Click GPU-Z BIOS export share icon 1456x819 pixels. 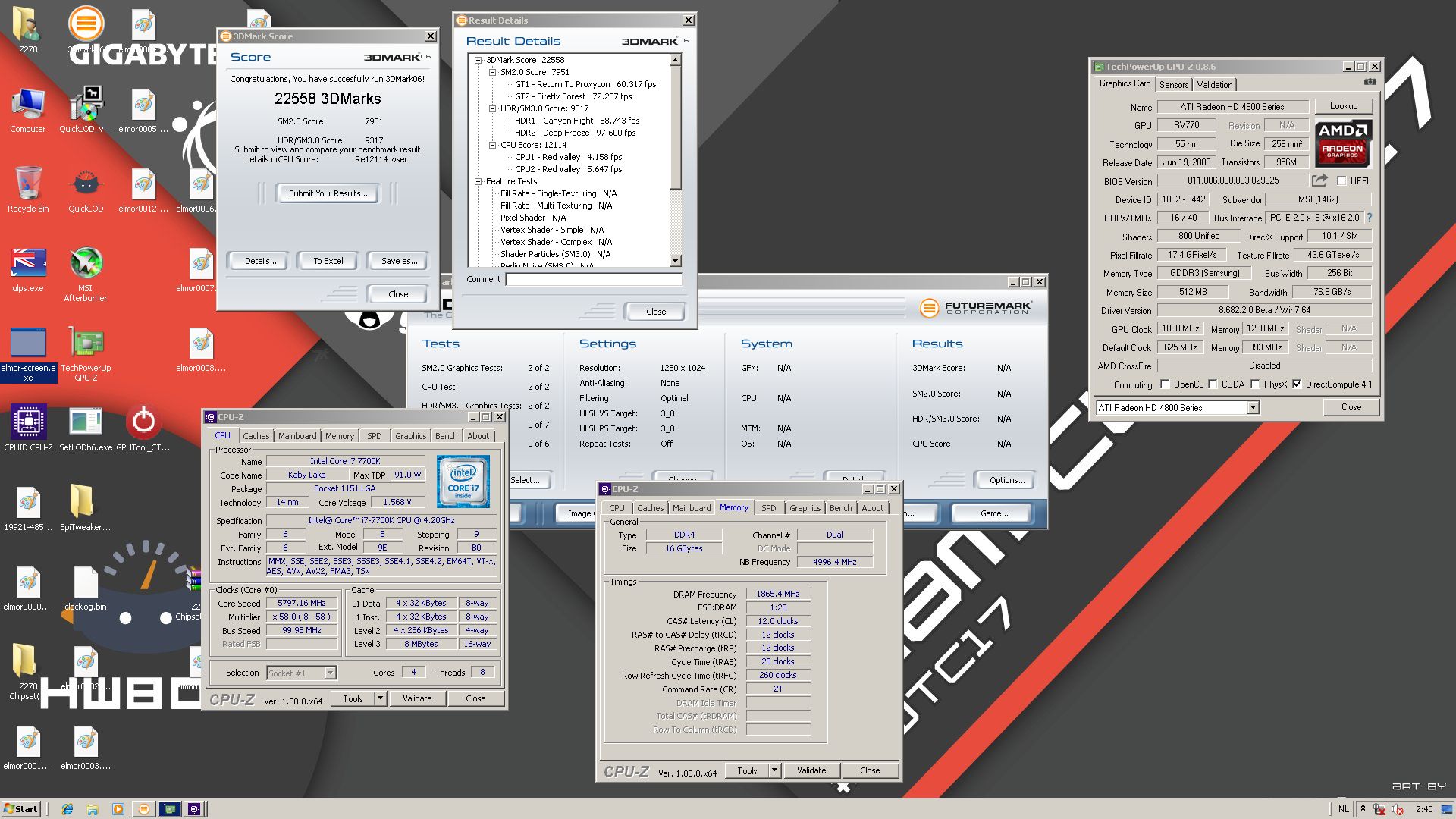1320,180
